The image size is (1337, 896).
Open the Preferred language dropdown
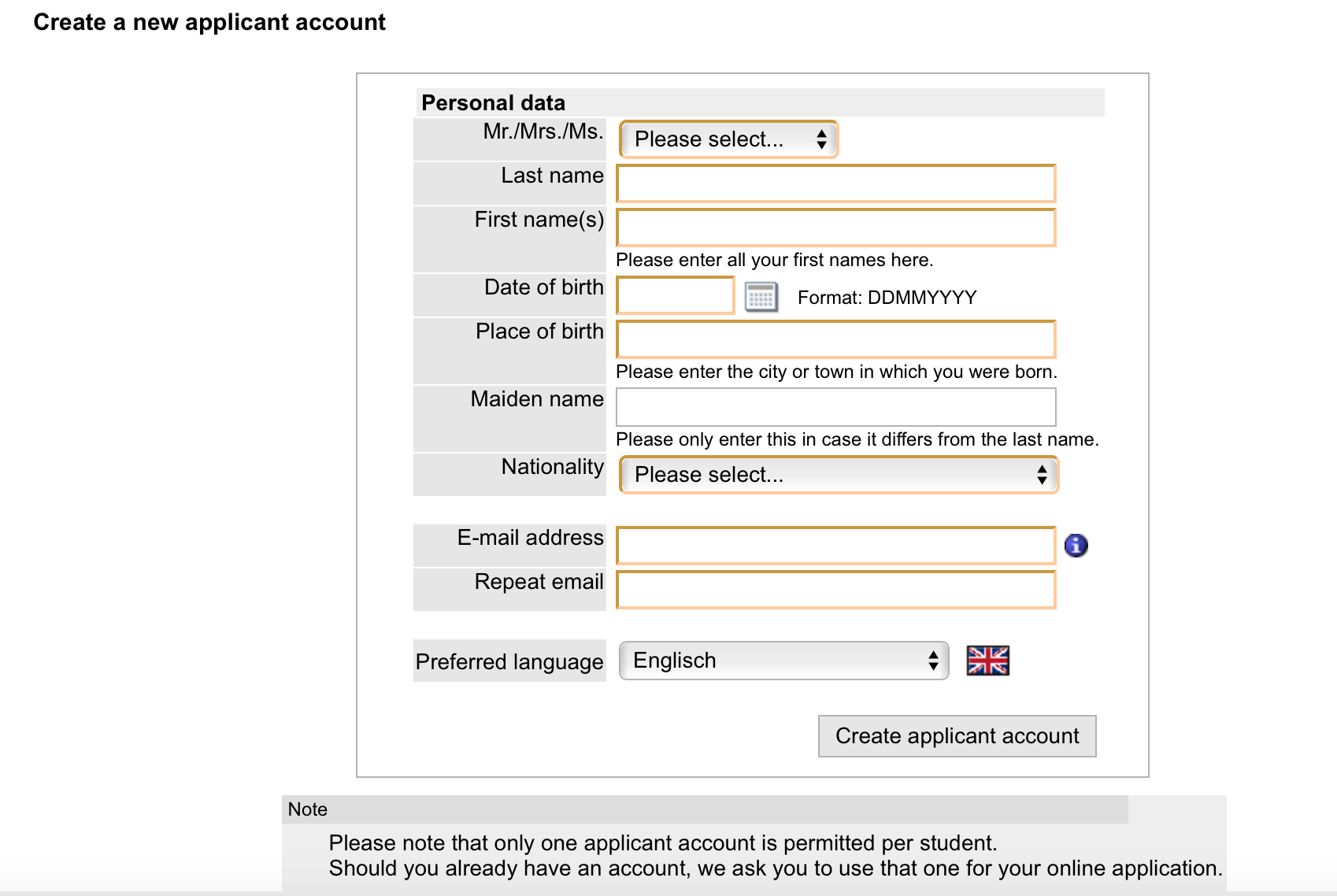[783, 661]
